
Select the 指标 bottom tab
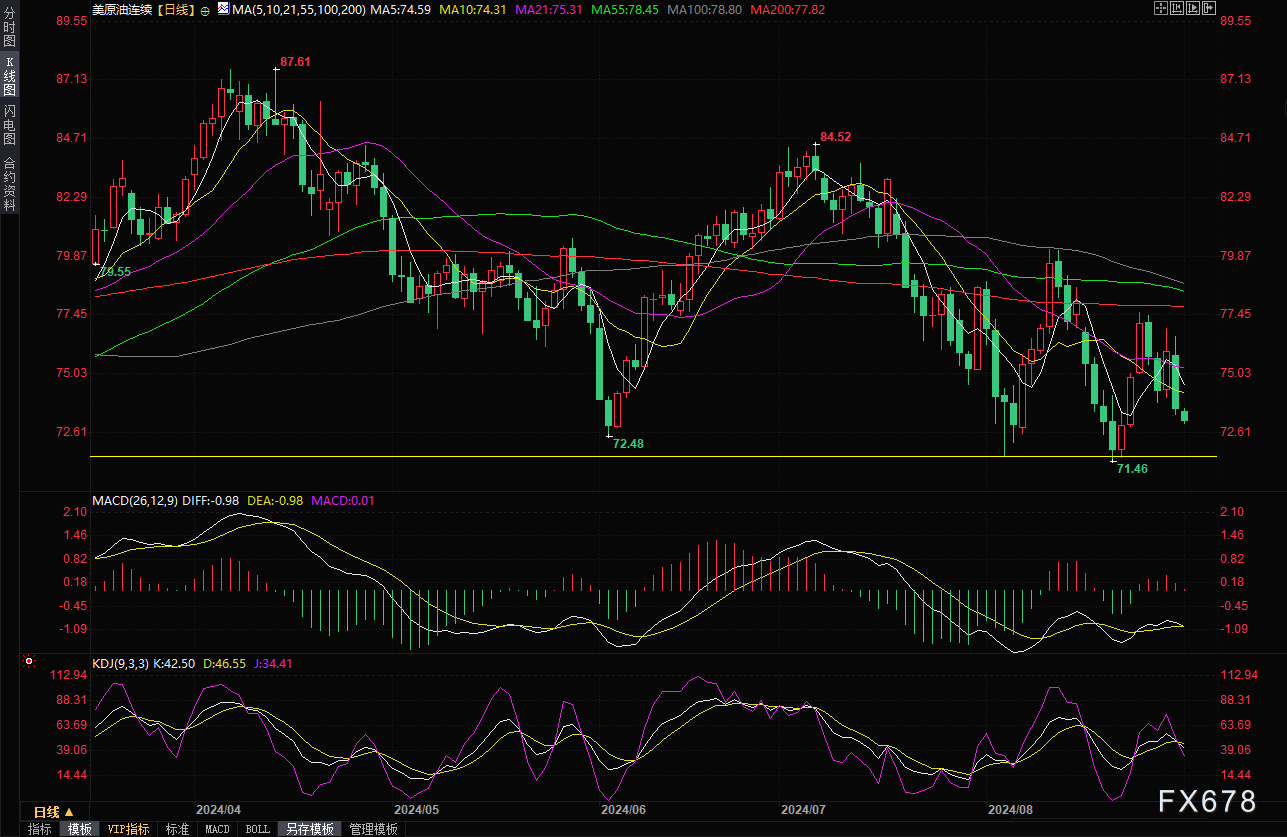[x=40, y=829]
